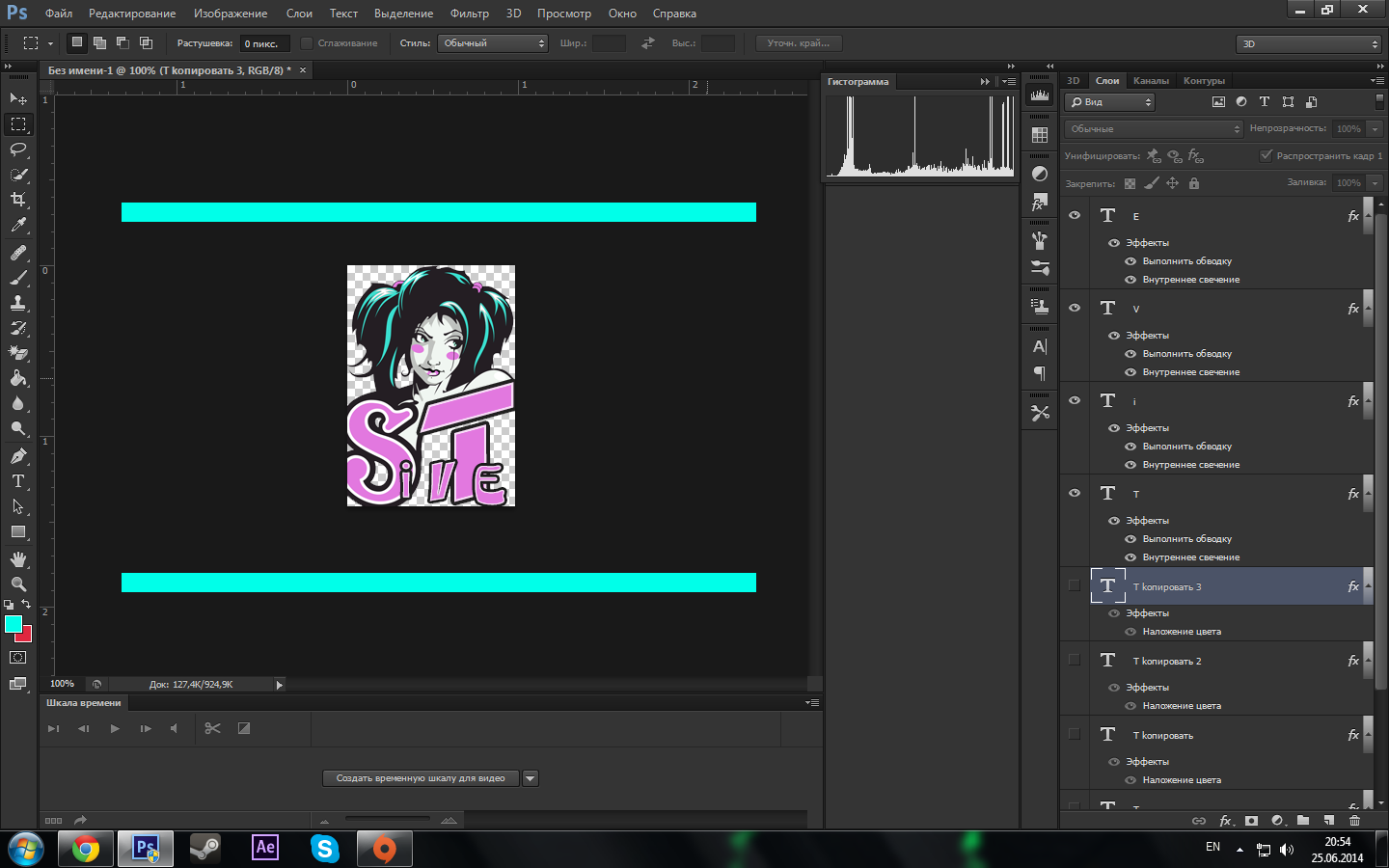Click the red background color swatch
The width and height of the screenshot is (1389, 868).
pos(26,636)
